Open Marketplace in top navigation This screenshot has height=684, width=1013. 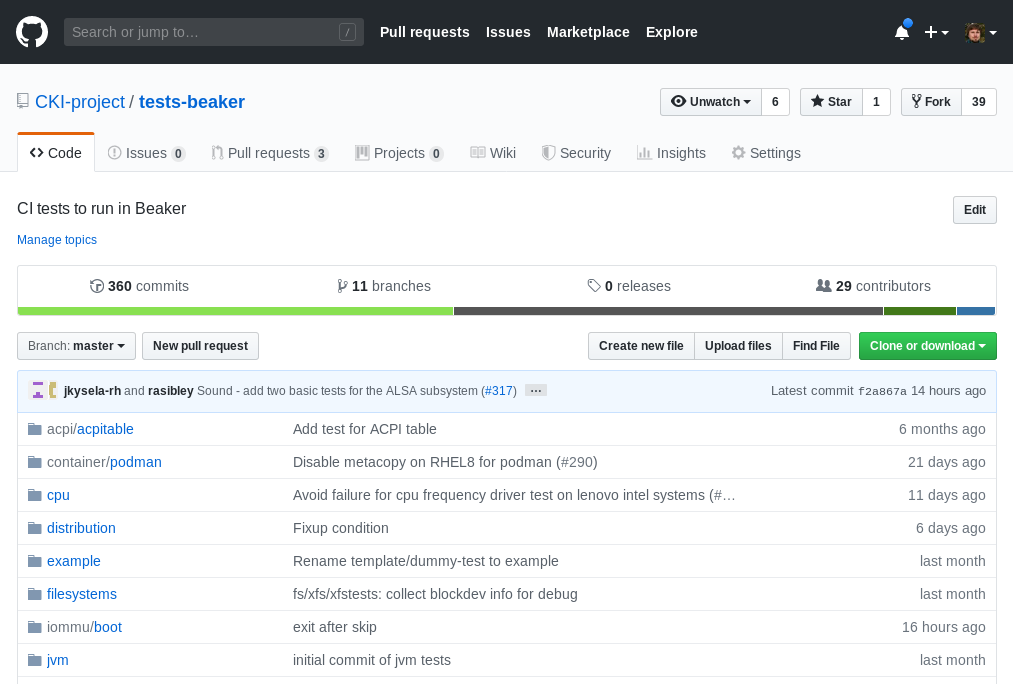click(588, 32)
